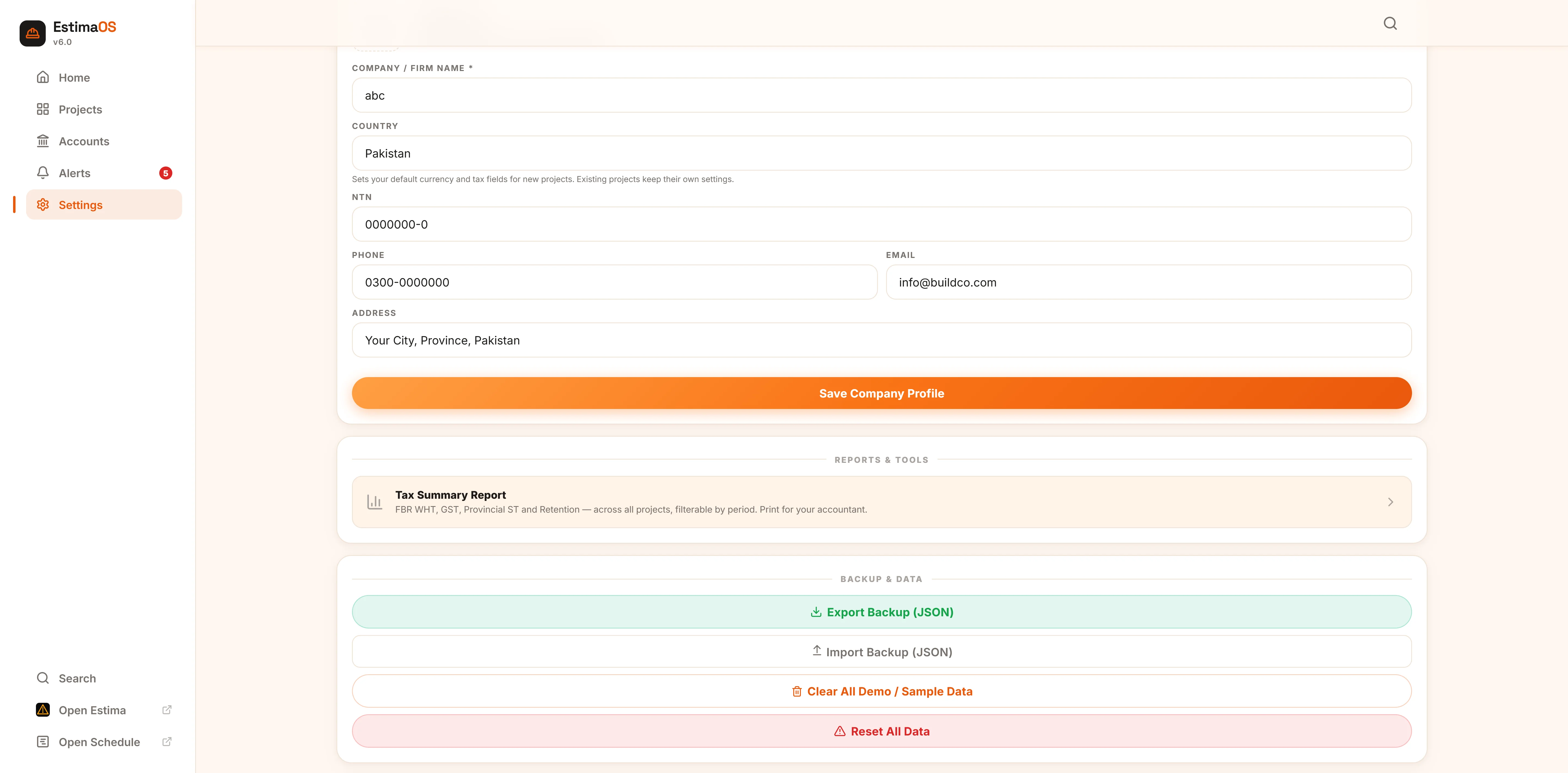Click the external link icon next to Open Schedule
1568x773 pixels.
pyautogui.click(x=167, y=741)
